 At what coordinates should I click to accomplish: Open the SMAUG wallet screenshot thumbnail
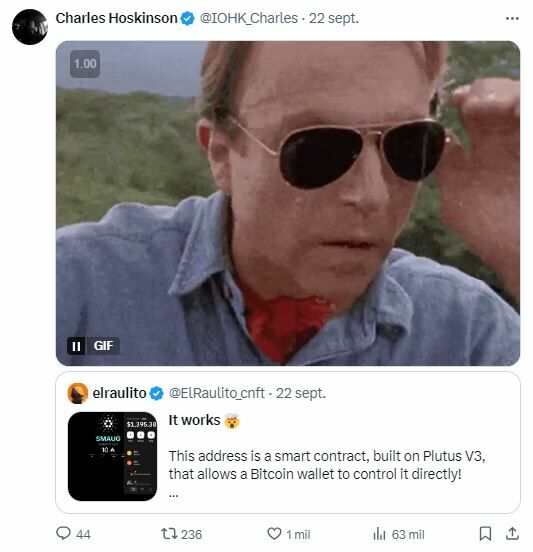pos(112,456)
